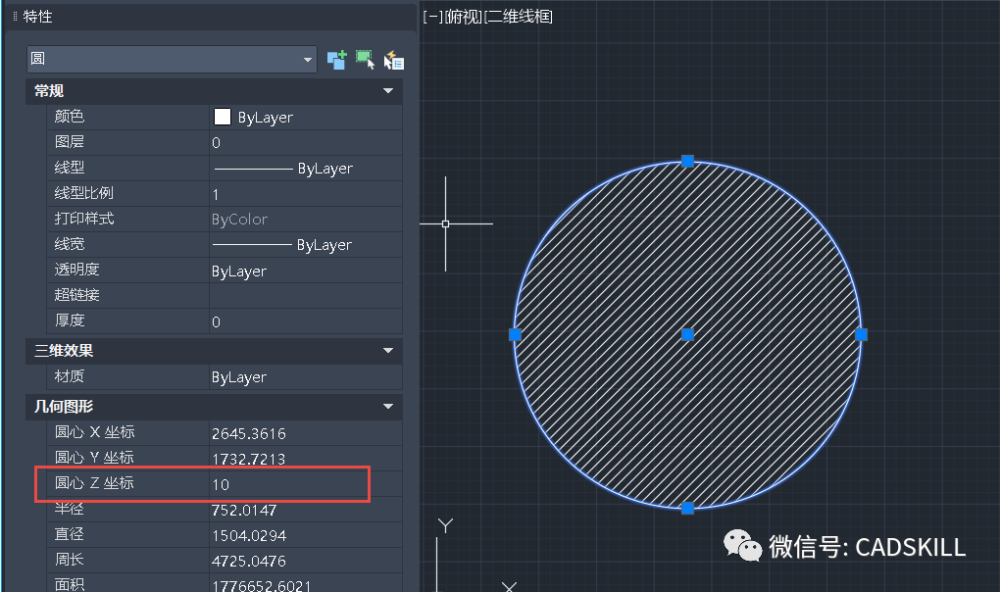Select the circle's left quadrant grip
Image resolution: width=1000 pixels, height=592 pixels.
515,334
